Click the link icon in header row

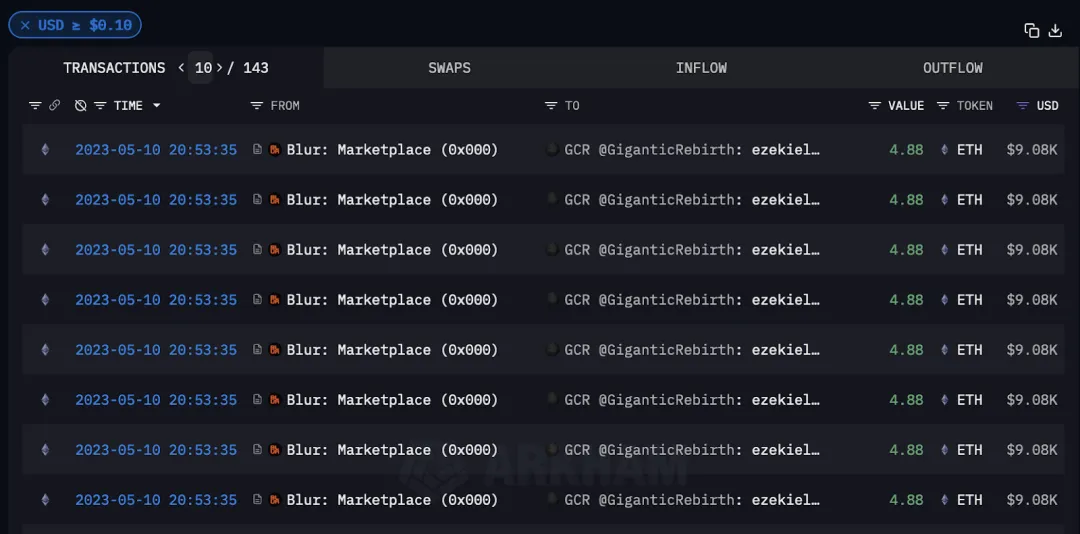tap(55, 105)
